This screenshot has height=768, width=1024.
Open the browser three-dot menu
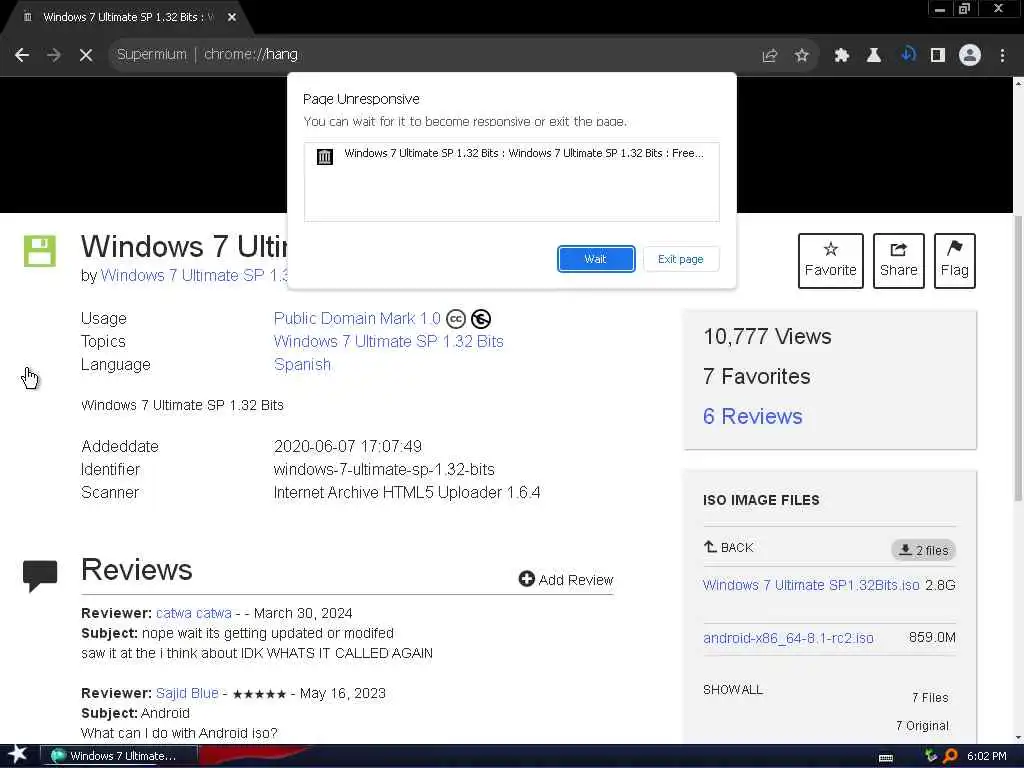click(x=1002, y=56)
